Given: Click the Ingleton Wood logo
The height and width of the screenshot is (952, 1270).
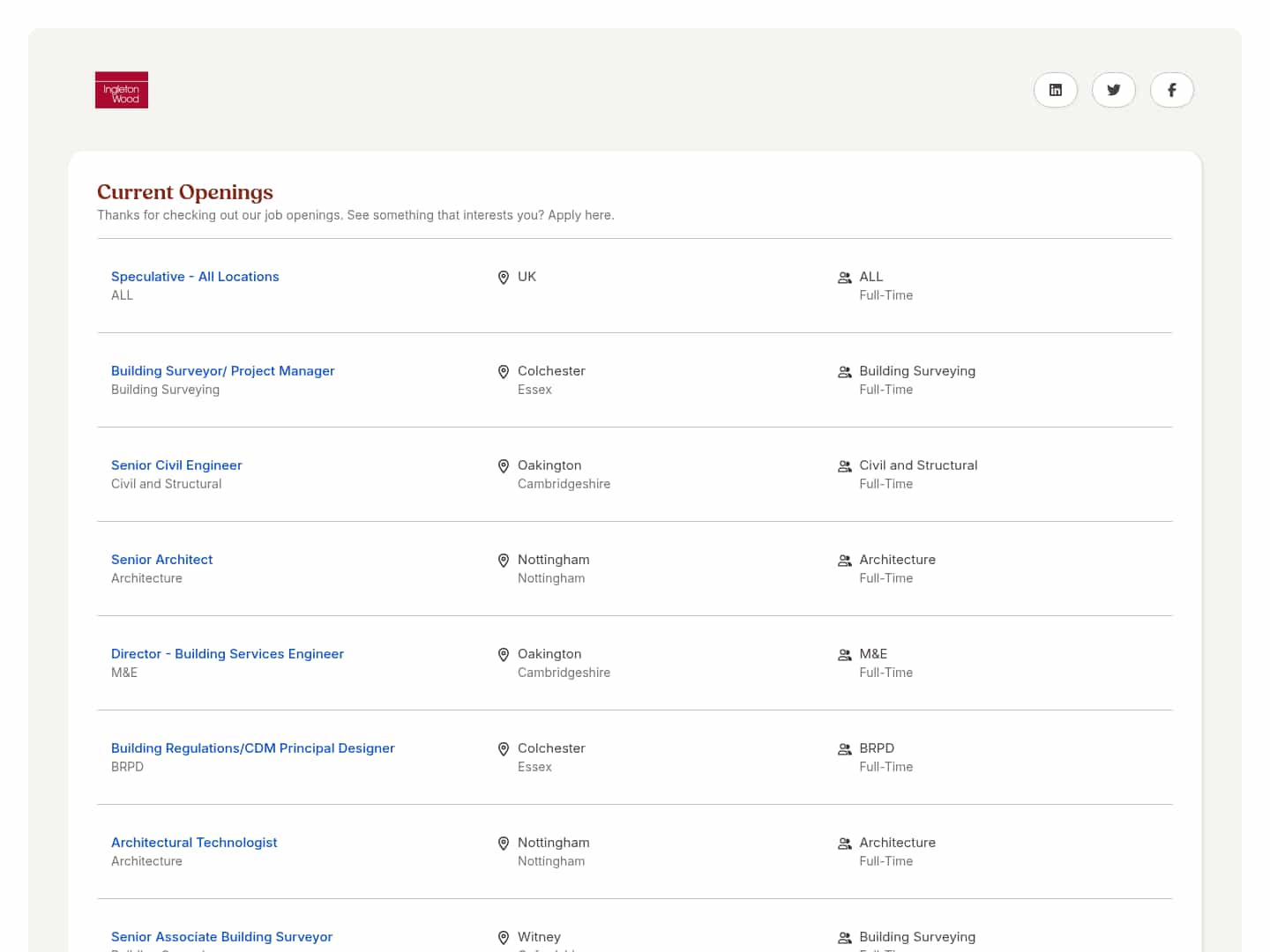Looking at the screenshot, I should coord(122,90).
